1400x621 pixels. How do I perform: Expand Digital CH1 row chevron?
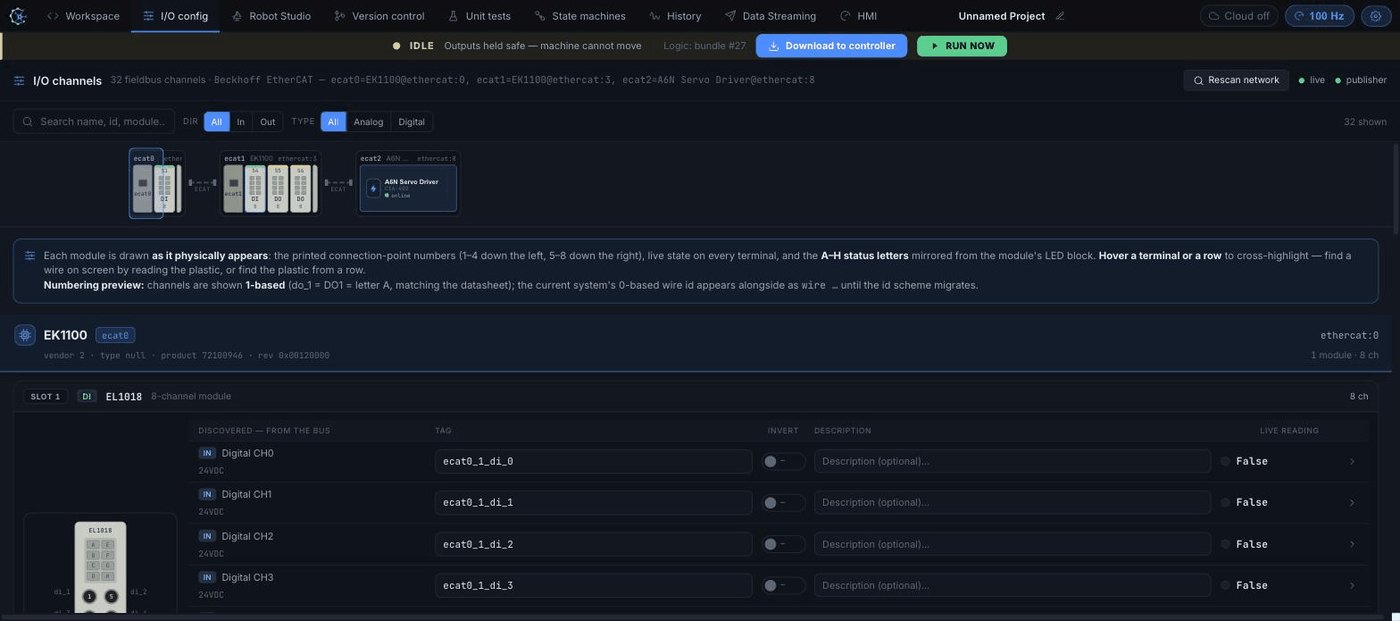click(x=1352, y=502)
